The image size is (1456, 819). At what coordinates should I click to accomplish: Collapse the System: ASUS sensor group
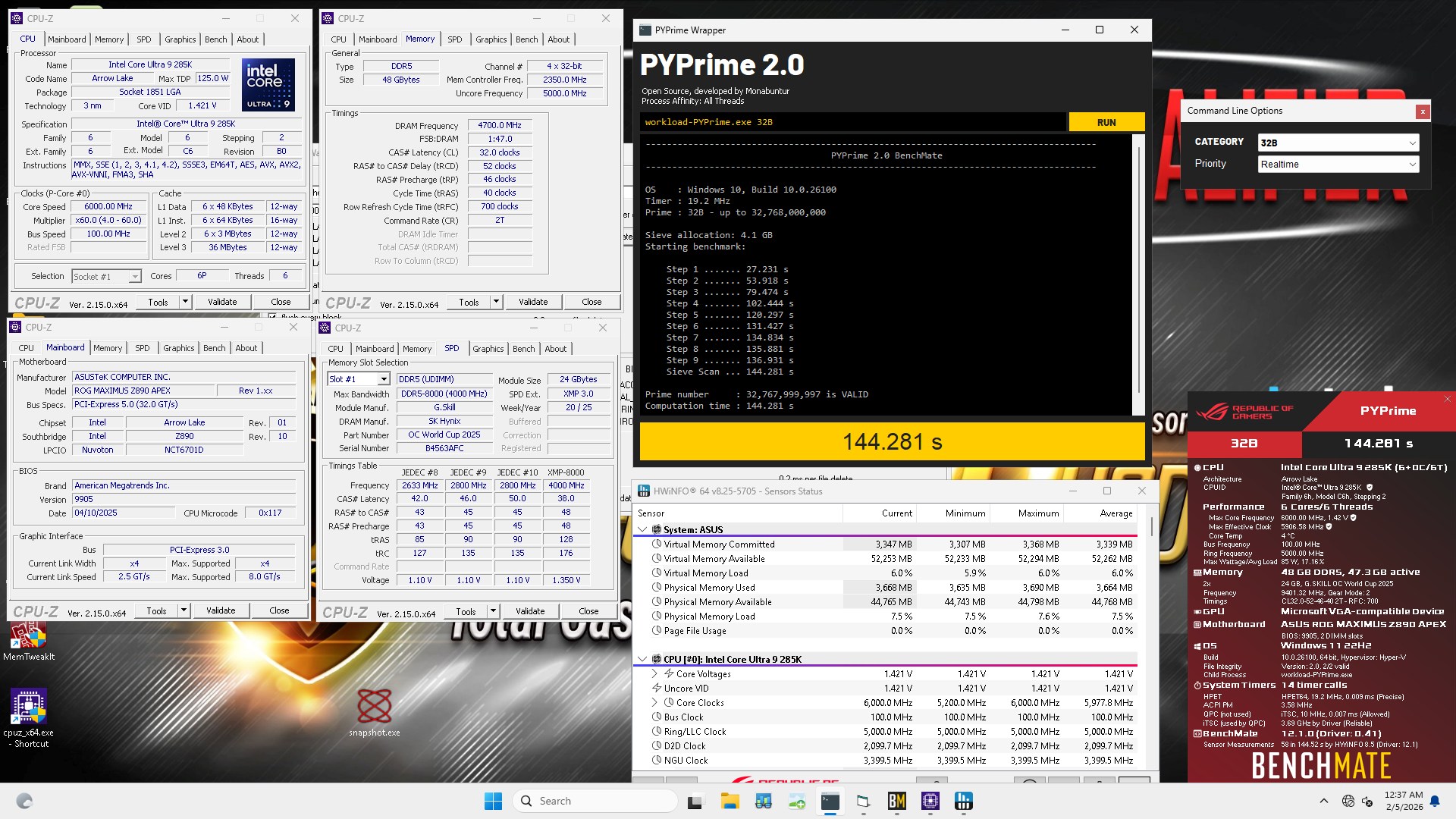[643, 529]
